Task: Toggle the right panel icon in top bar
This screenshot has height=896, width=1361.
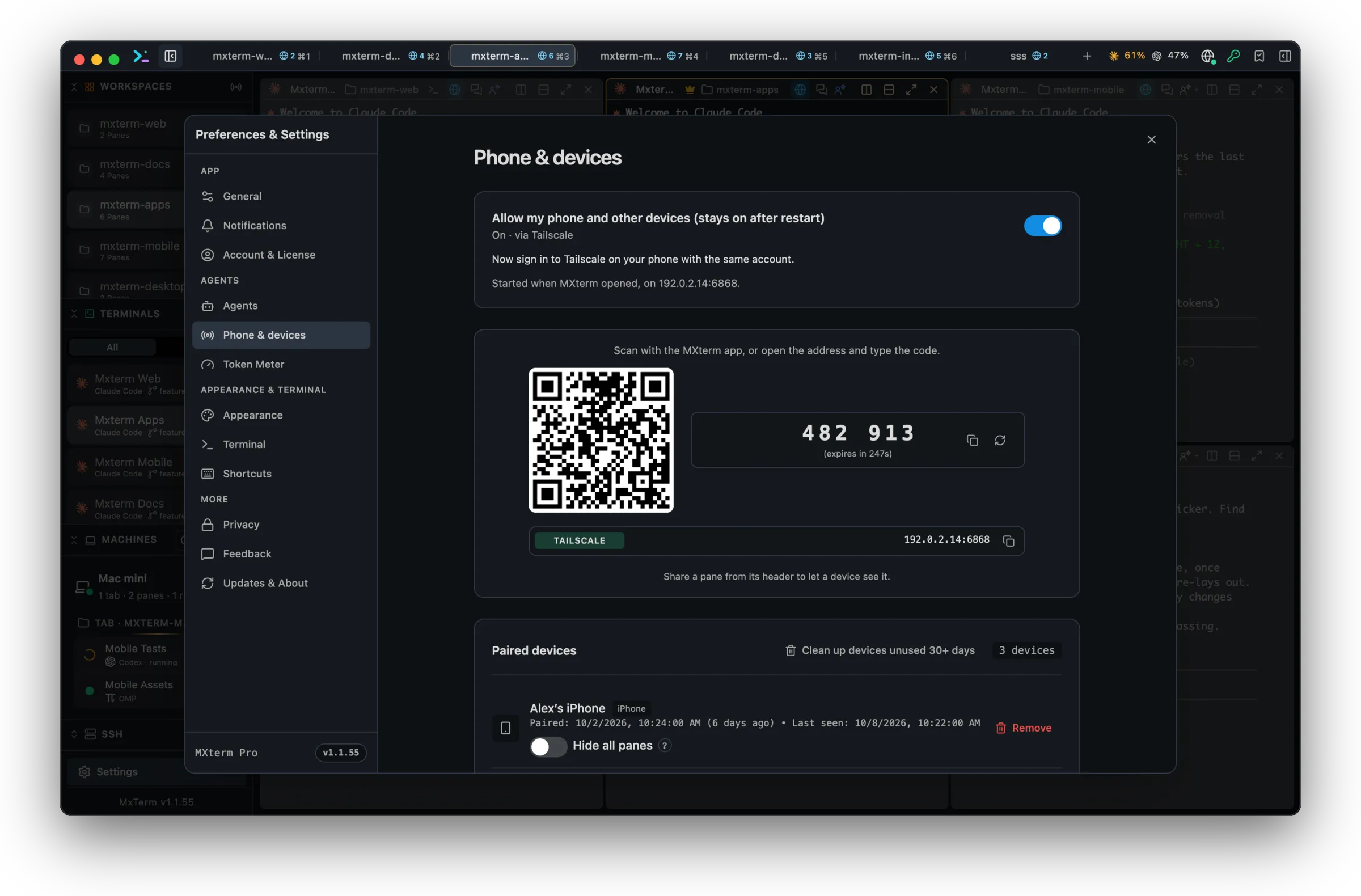Action: click(1285, 56)
